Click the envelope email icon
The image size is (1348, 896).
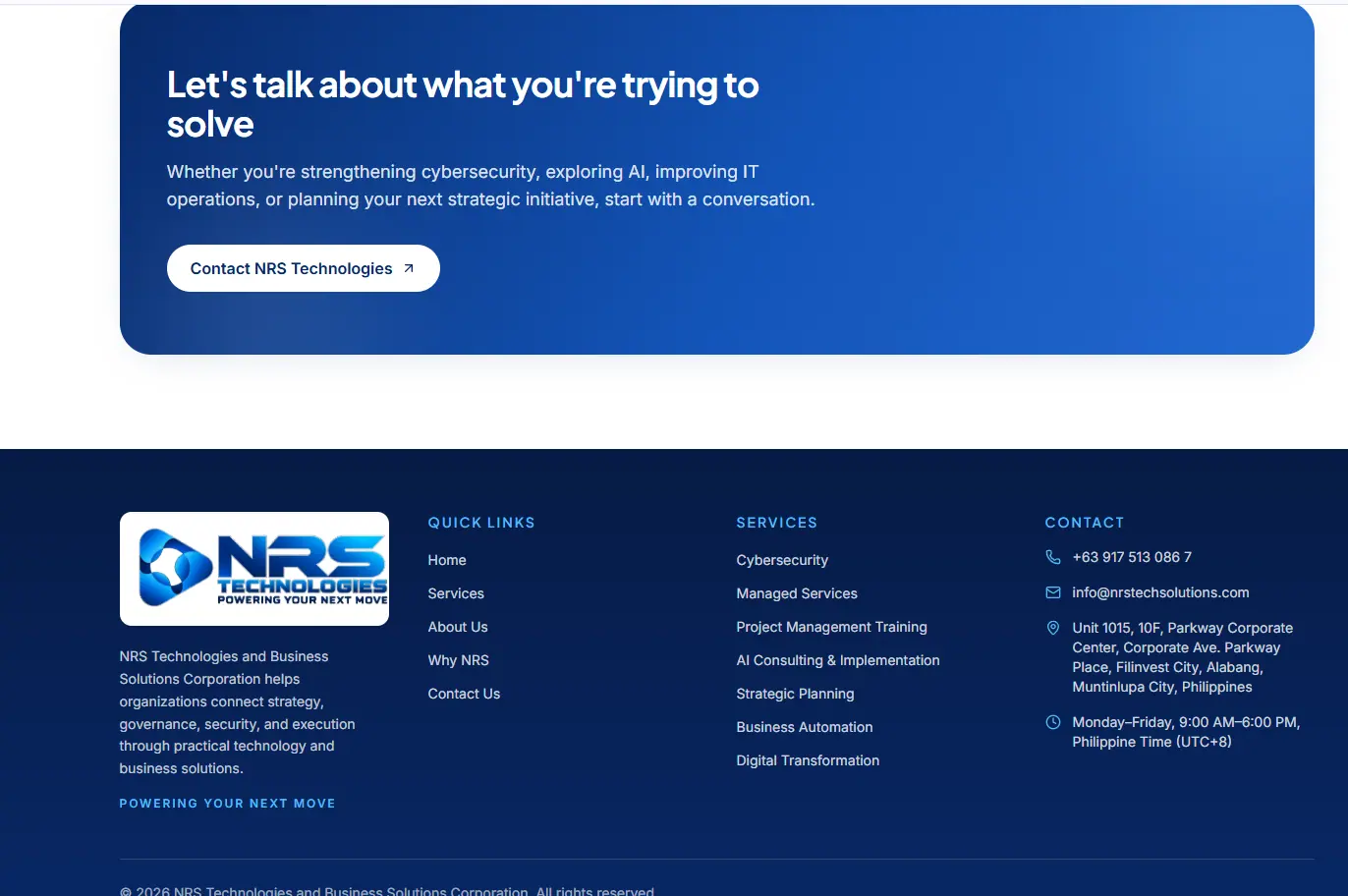1052,592
